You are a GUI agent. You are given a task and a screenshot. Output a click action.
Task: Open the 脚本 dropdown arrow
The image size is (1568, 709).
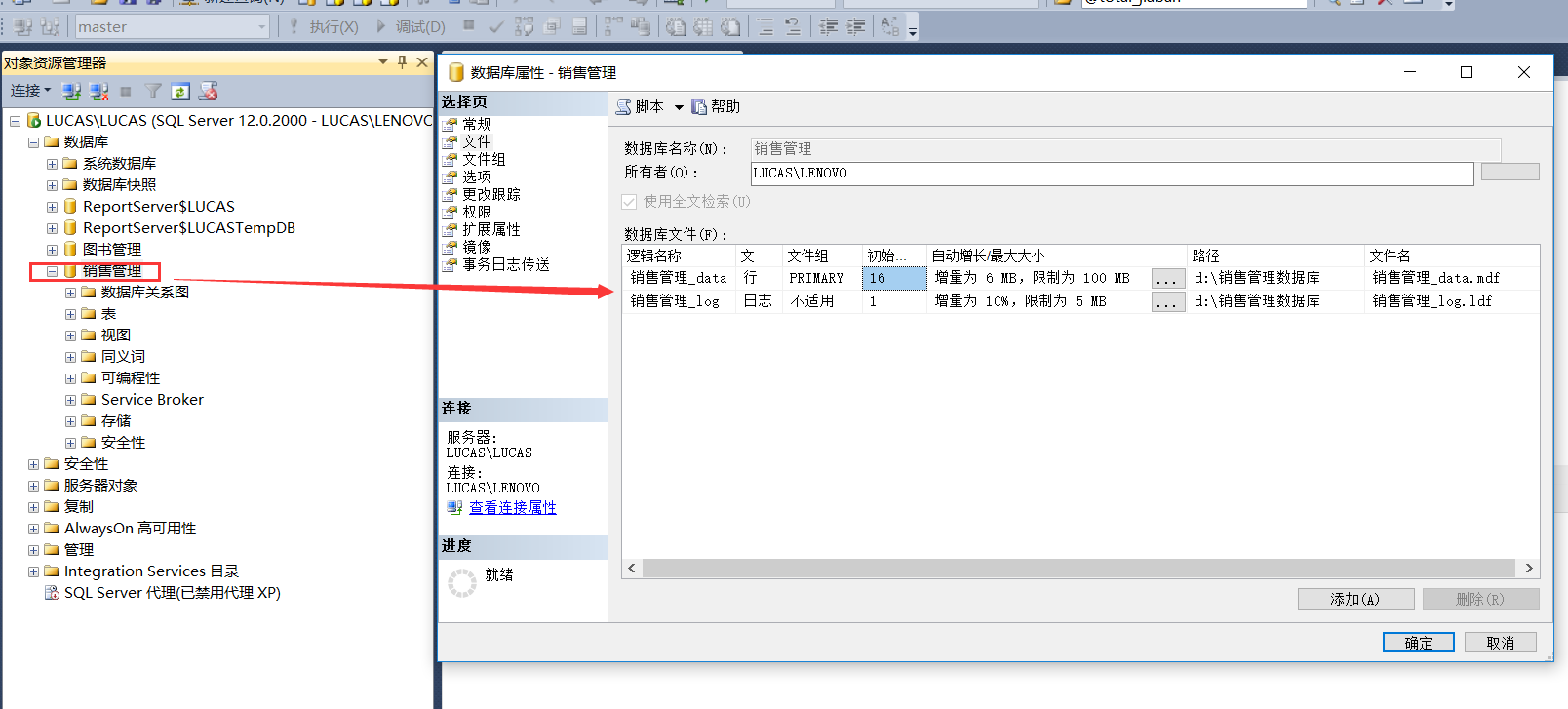(679, 107)
